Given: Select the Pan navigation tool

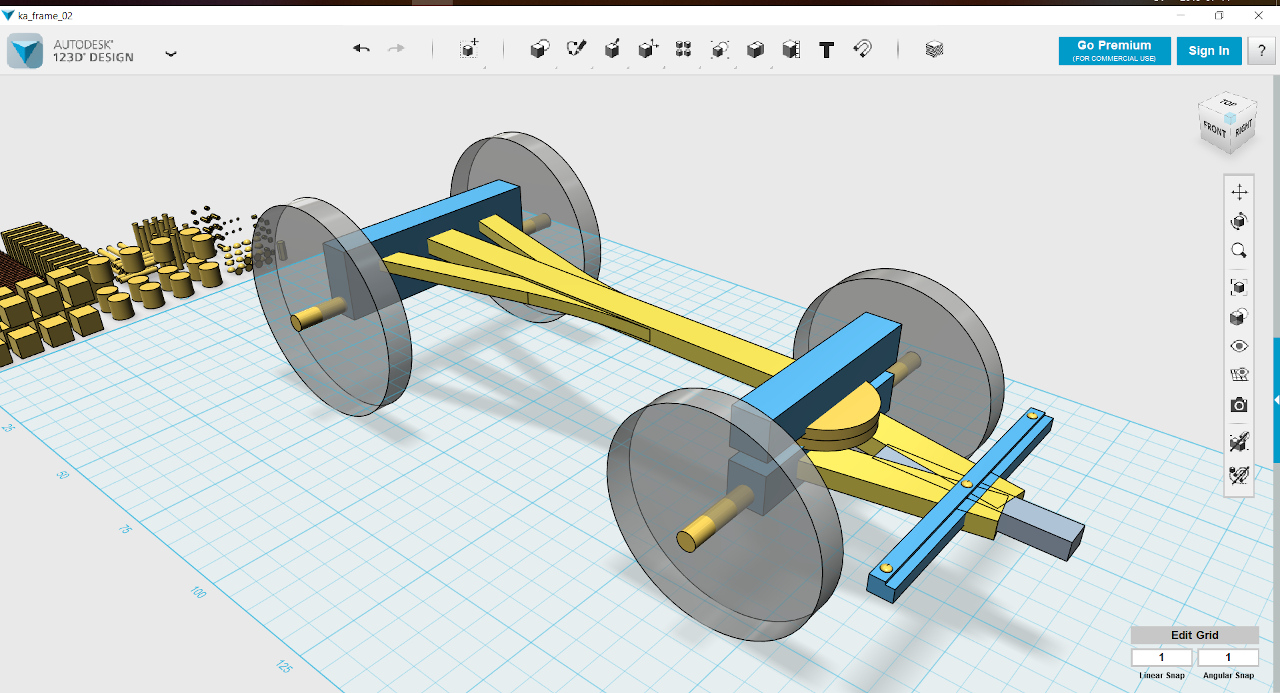Looking at the screenshot, I should coord(1239,192).
